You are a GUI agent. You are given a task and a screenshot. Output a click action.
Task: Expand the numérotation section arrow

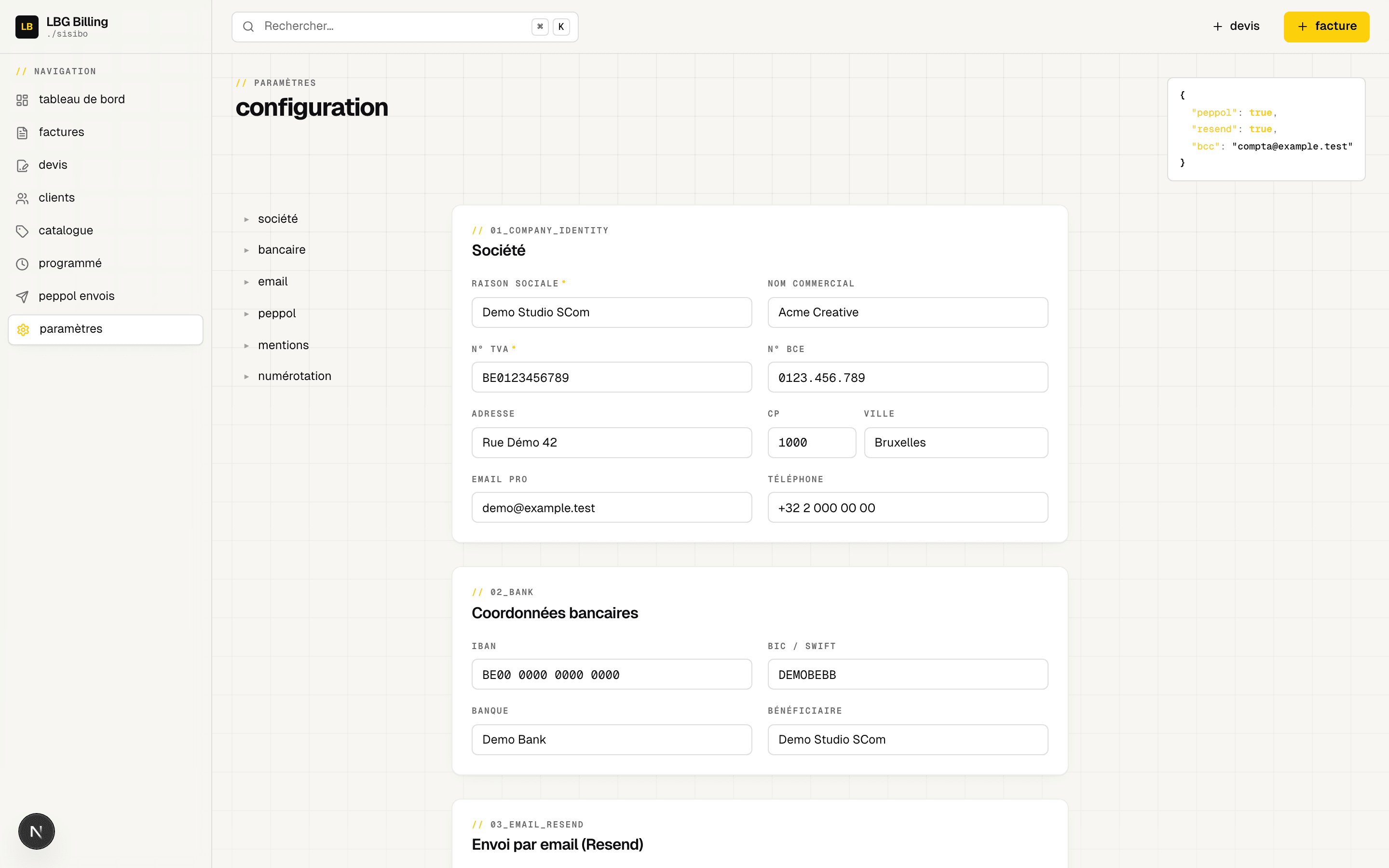tap(246, 377)
